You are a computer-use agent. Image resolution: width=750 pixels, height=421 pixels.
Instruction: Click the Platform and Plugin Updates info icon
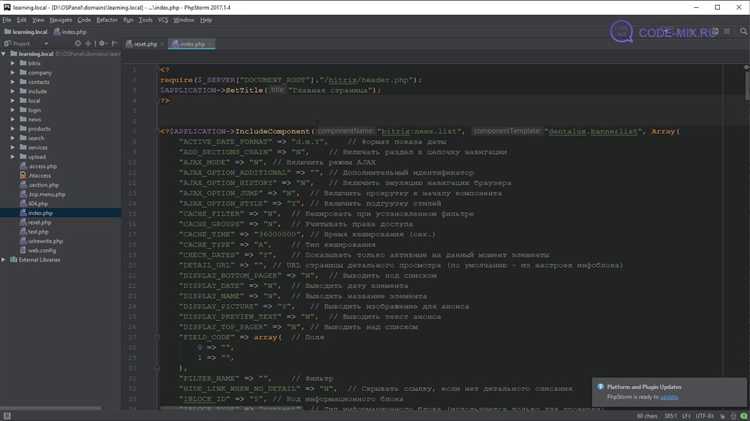coord(600,387)
